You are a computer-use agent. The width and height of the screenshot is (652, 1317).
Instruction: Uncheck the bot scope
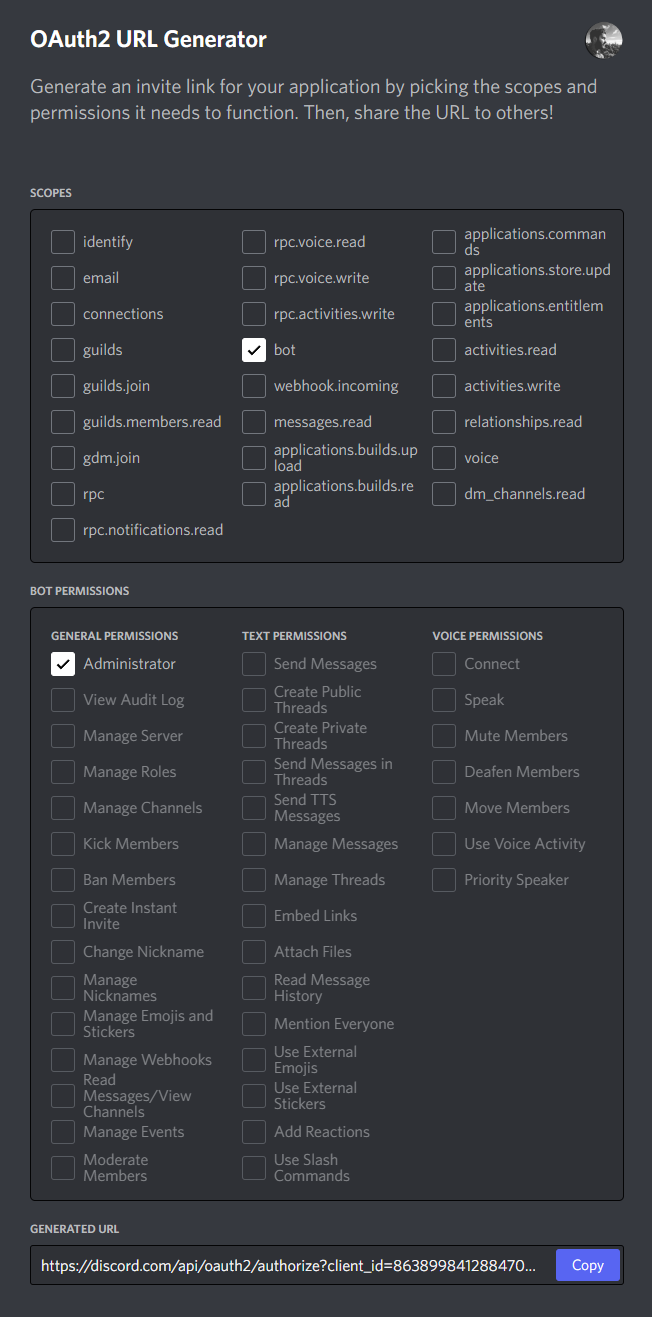(253, 349)
